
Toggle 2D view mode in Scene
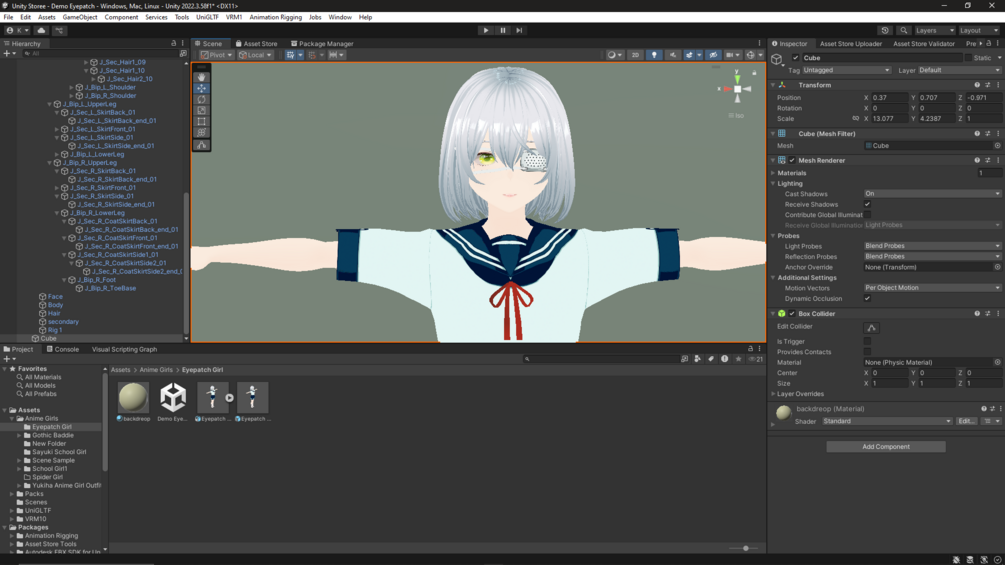[x=635, y=55]
